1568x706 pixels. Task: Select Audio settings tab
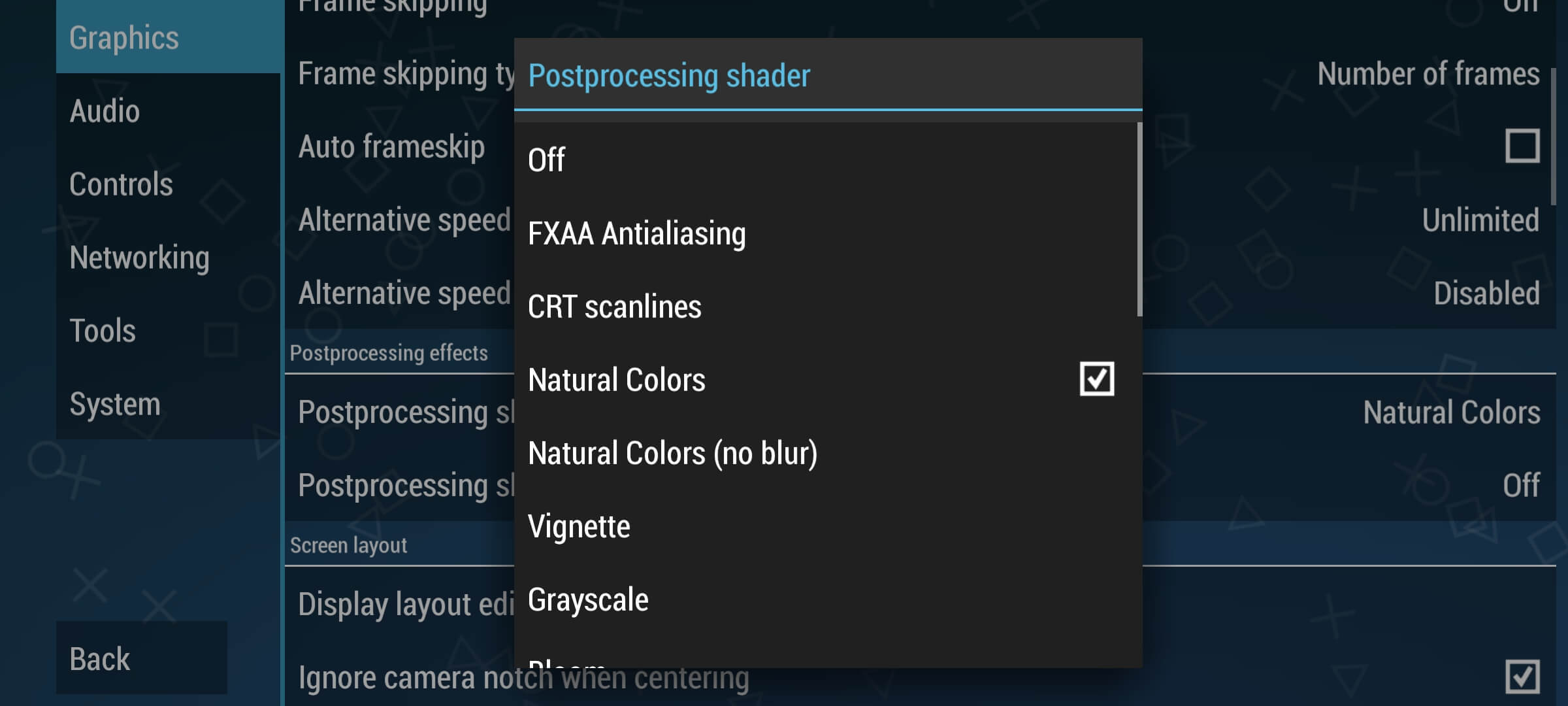(x=105, y=111)
